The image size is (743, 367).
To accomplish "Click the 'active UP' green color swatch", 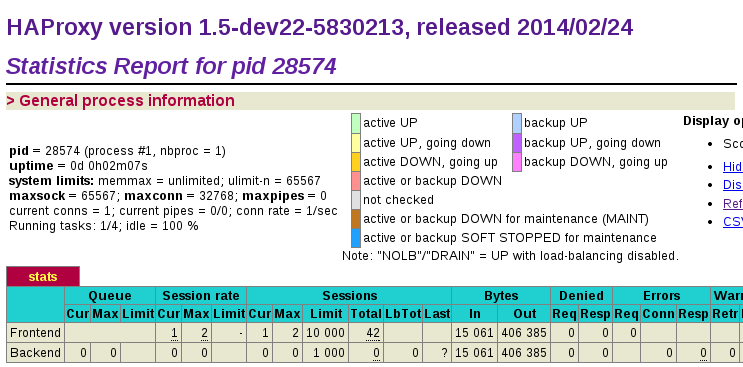I will (356, 123).
